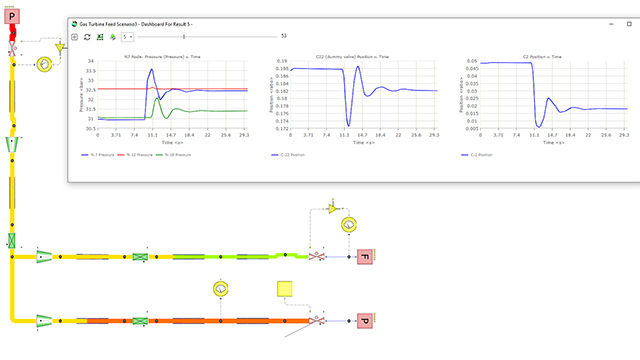This screenshot has width=640, height=360.
Task: Click the C:22 Position legend entry
Action: click(288, 155)
